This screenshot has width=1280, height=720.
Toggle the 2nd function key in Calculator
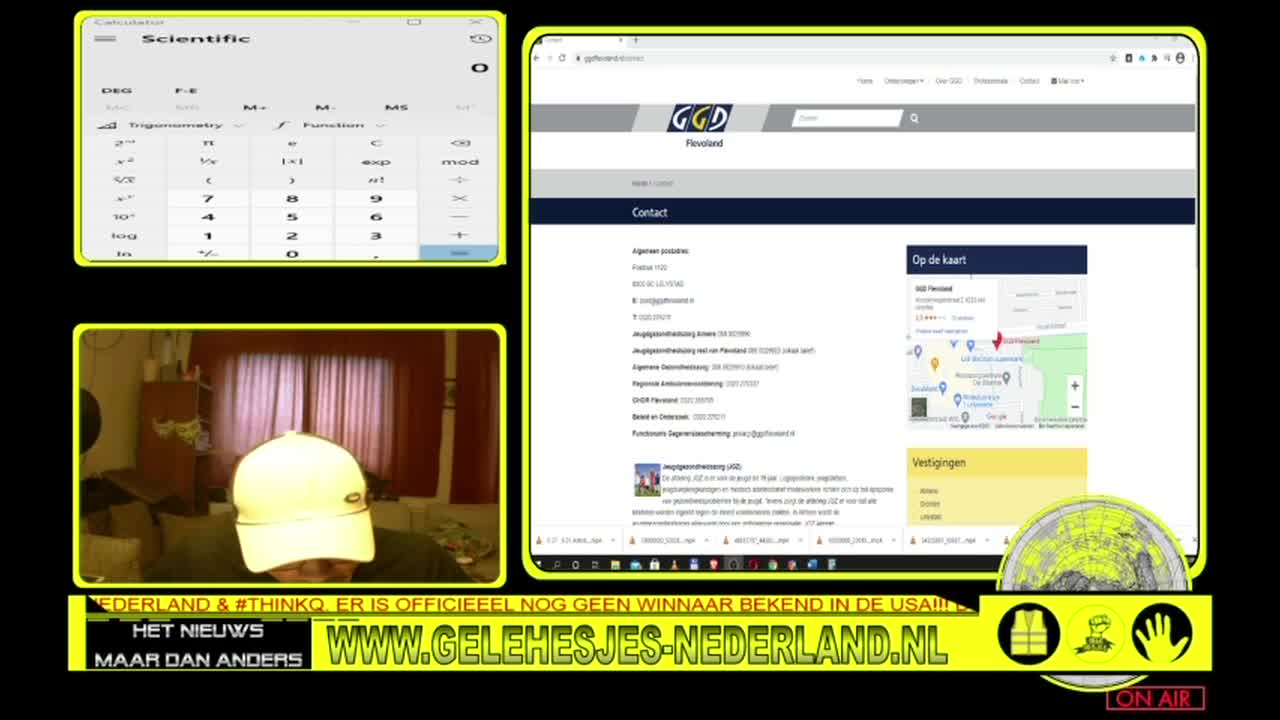point(124,143)
